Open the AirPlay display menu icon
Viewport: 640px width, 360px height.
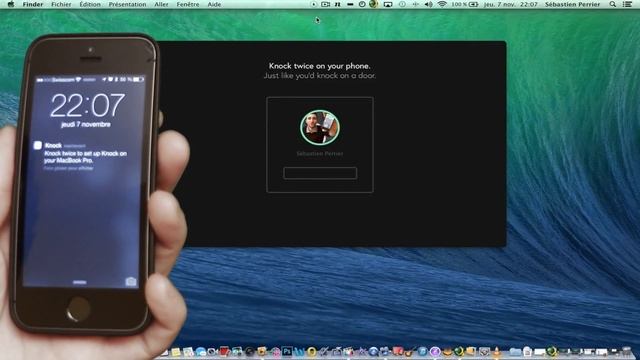pyautogui.click(x=388, y=4)
